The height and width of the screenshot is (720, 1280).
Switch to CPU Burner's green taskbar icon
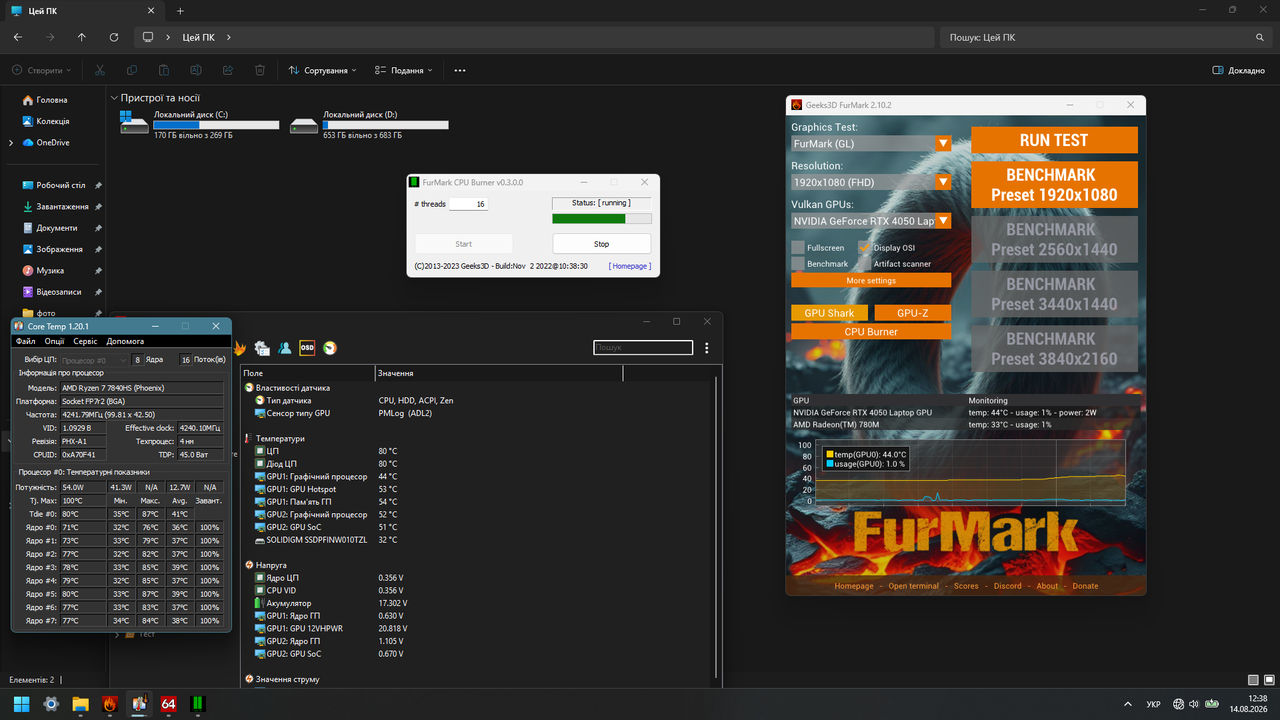(198, 704)
